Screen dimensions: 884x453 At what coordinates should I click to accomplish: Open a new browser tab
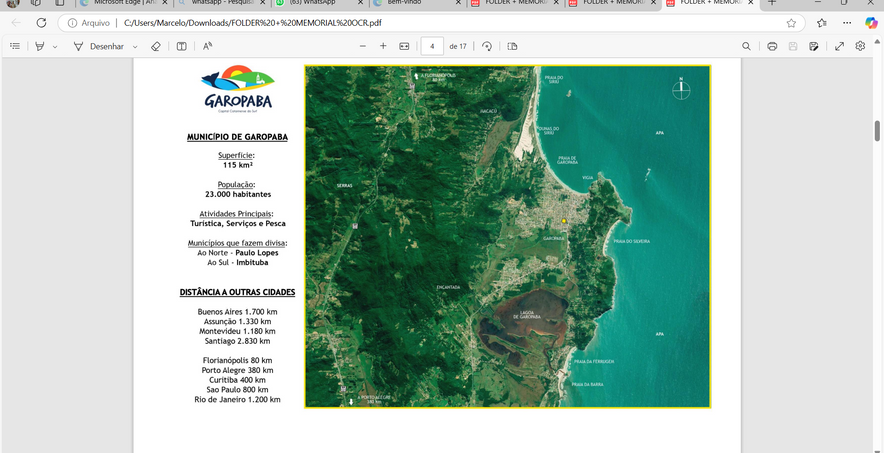772,3
